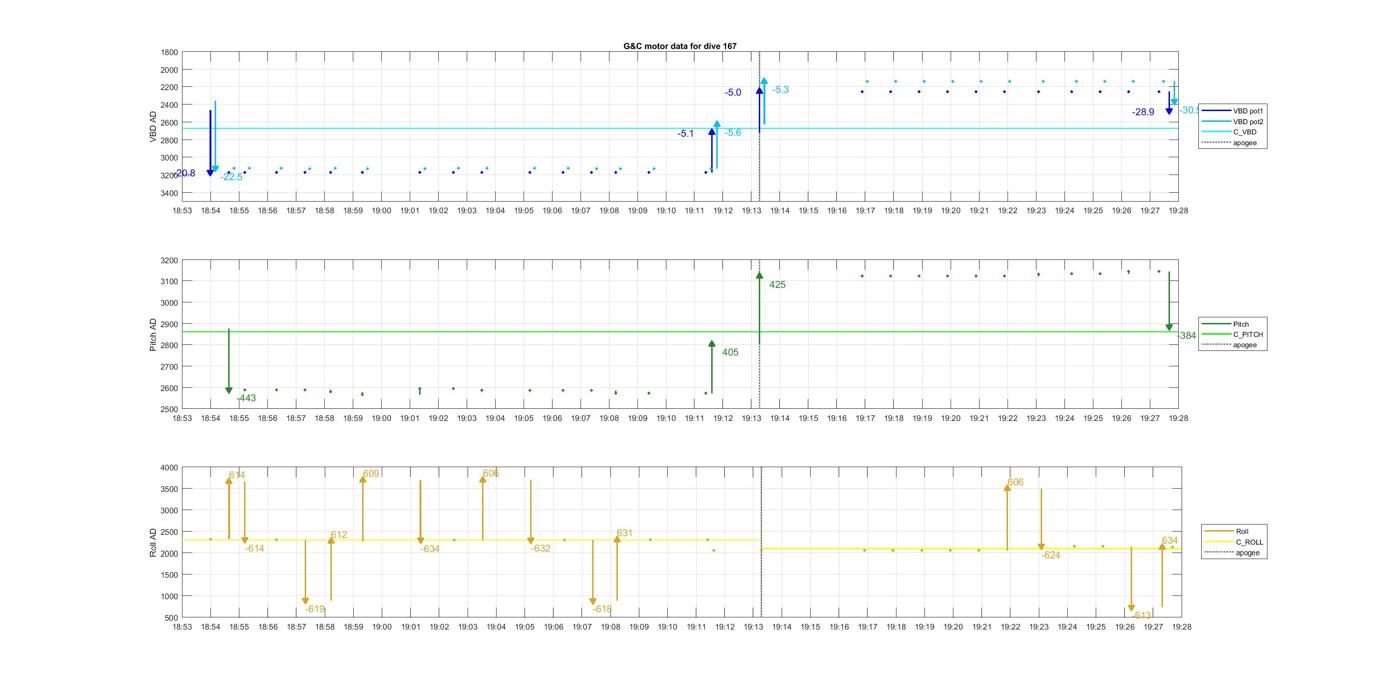Click the '634' roll arrow label

tap(1170, 540)
